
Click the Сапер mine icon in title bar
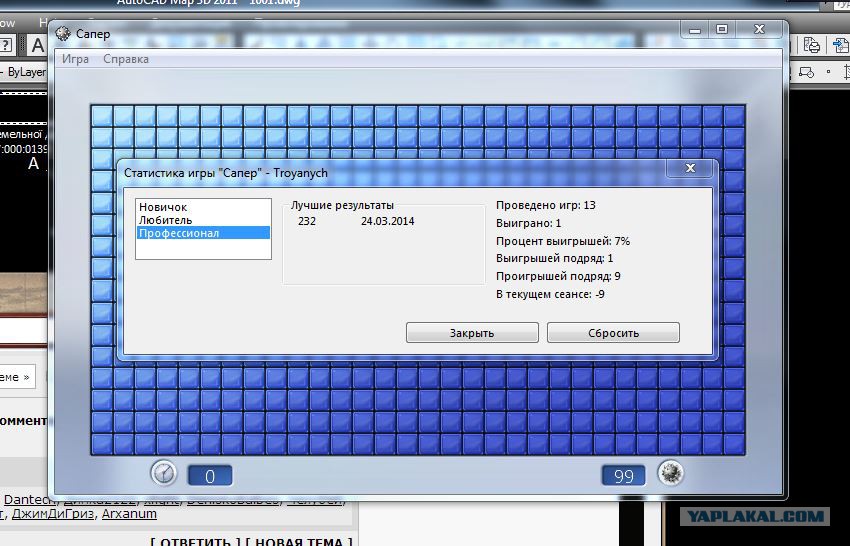click(63, 34)
